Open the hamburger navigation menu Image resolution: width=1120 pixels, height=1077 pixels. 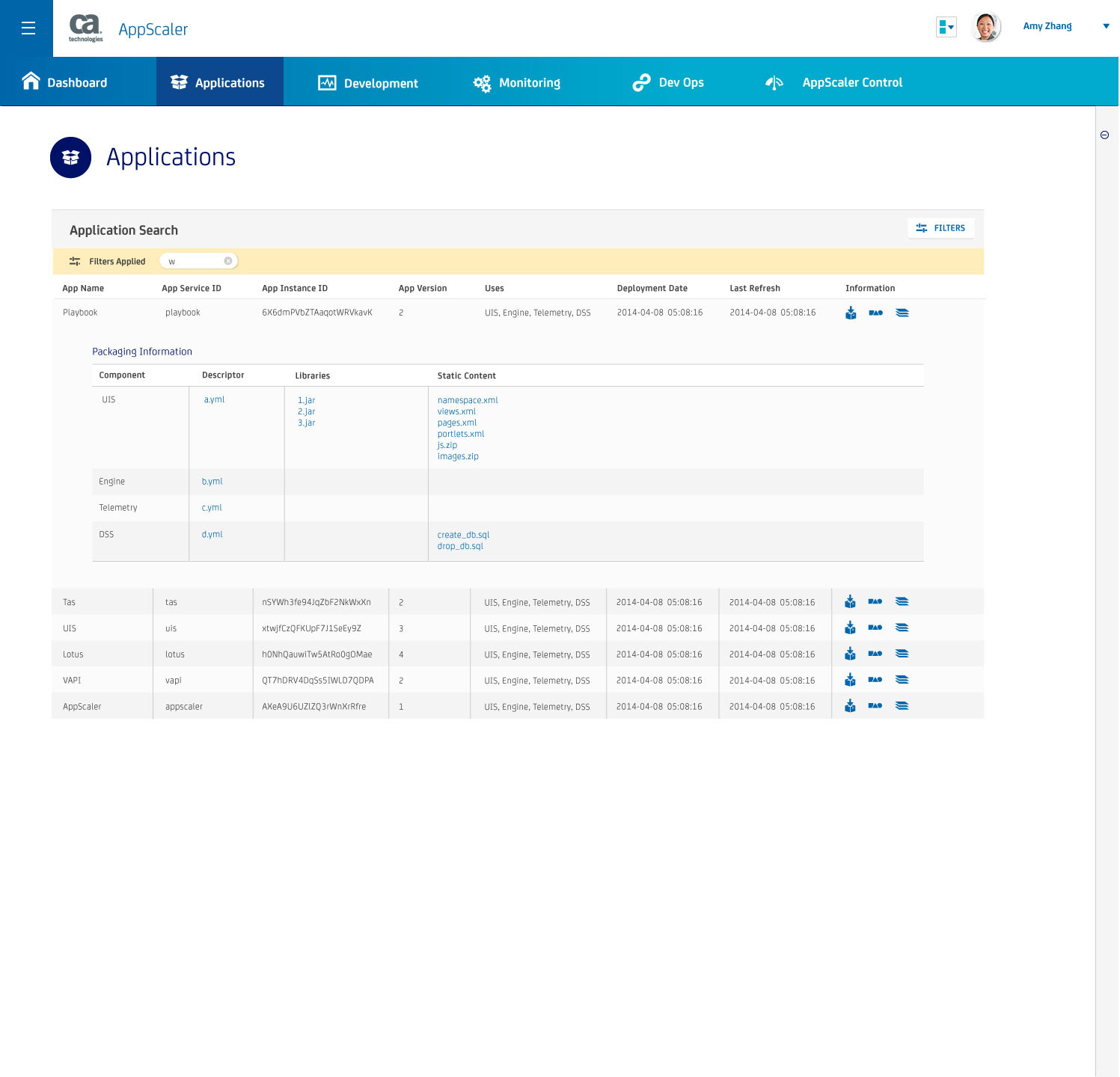[x=28, y=28]
